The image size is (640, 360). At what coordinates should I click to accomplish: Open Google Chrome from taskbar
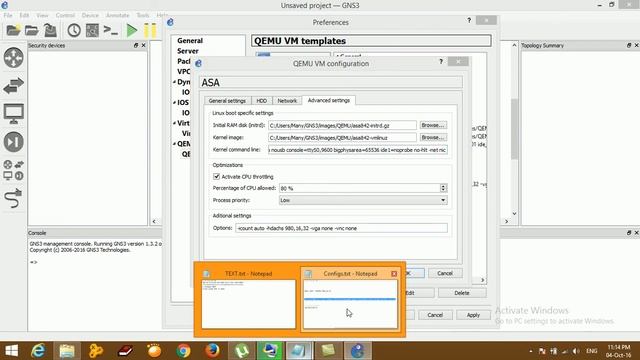[183, 351]
